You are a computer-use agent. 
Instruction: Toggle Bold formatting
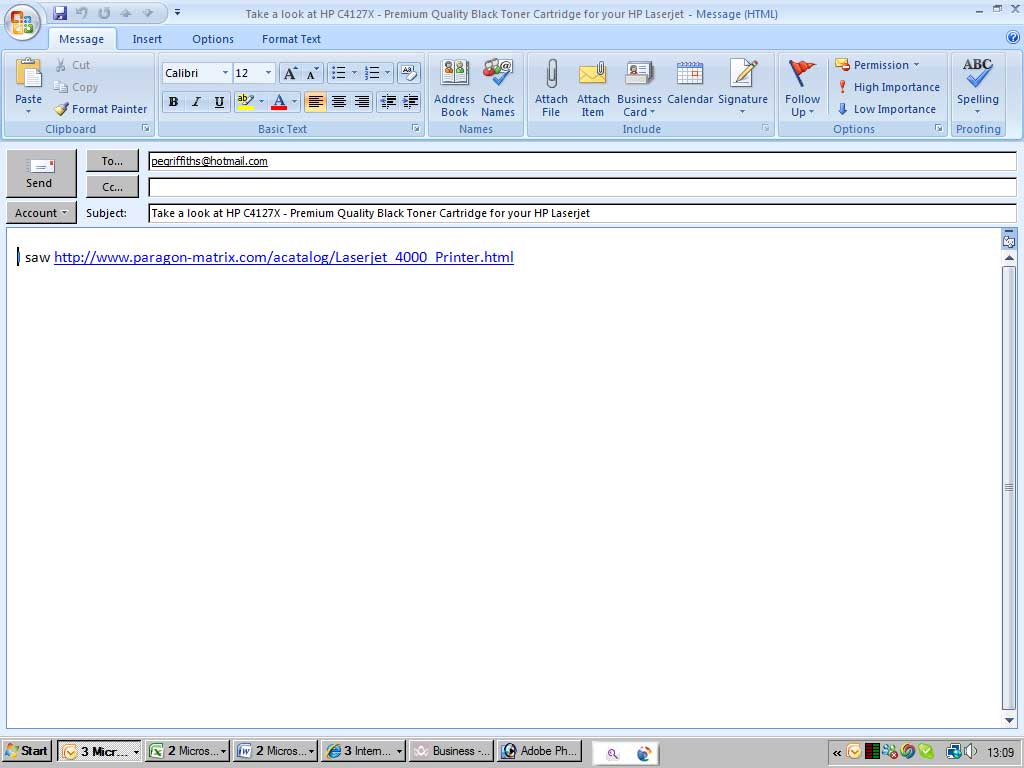173,102
